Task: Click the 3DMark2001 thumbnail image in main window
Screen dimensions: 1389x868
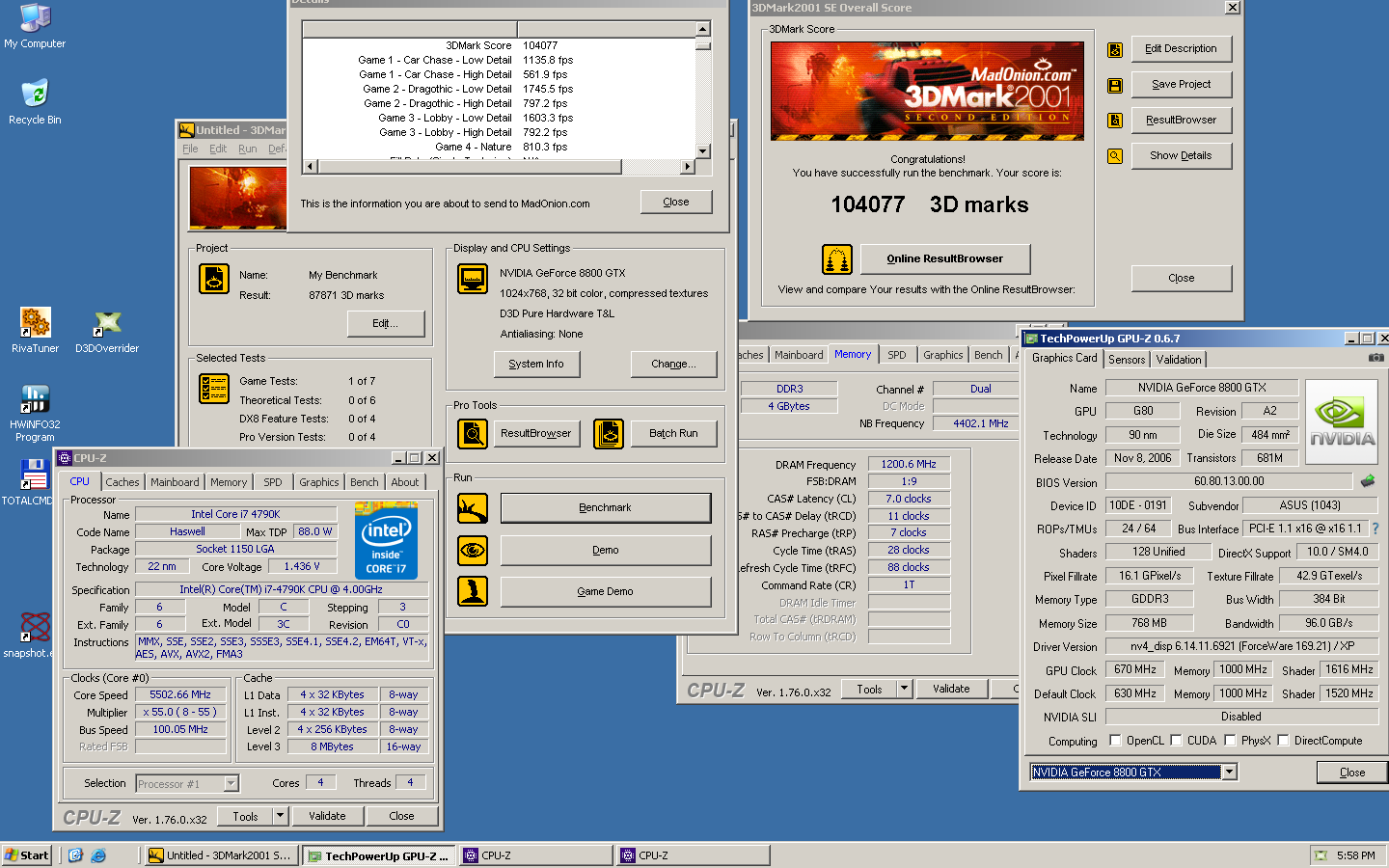Action: pyautogui.click(x=238, y=197)
